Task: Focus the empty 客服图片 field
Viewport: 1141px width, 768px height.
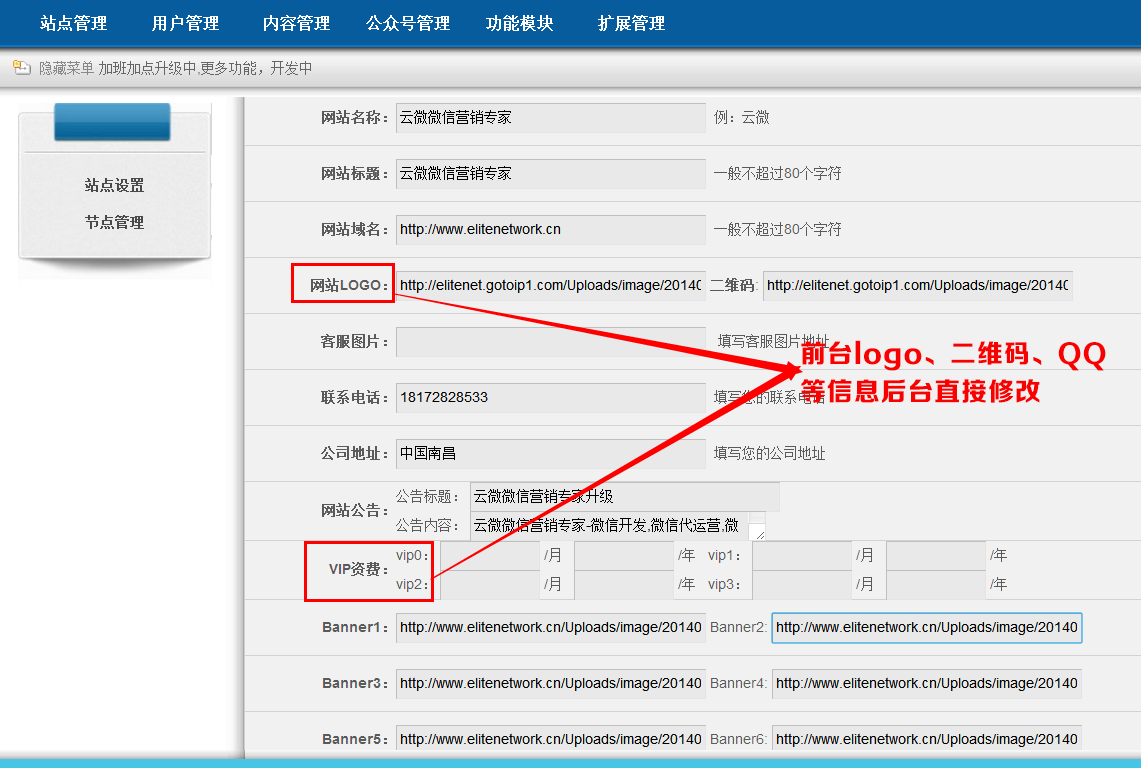Action: pyautogui.click(x=551, y=341)
